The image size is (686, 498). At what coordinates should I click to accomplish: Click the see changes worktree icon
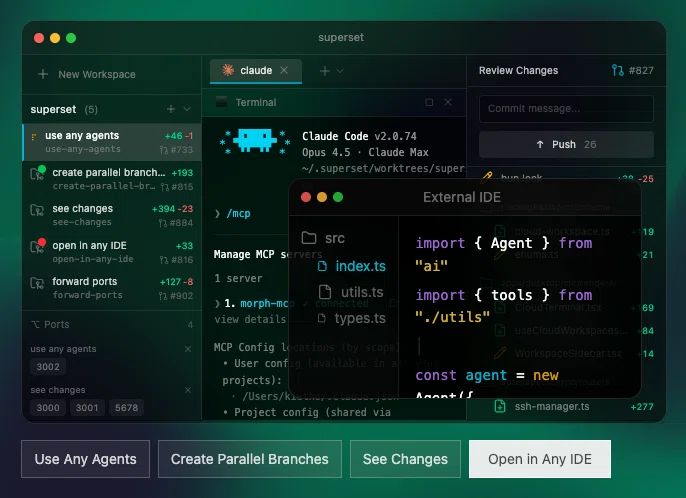pos(37,210)
